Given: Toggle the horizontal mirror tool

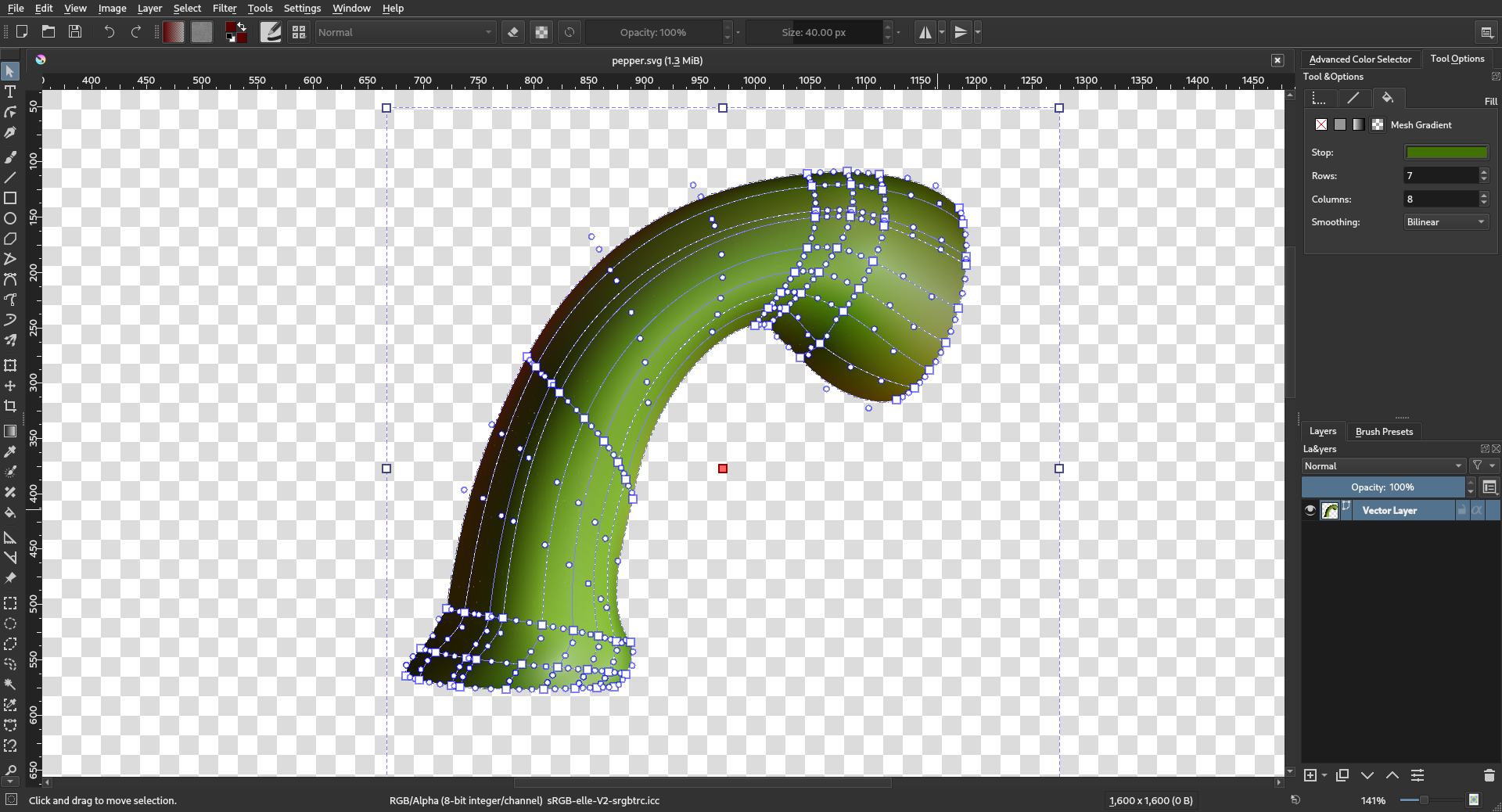Looking at the screenshot, I should point(925,32).
